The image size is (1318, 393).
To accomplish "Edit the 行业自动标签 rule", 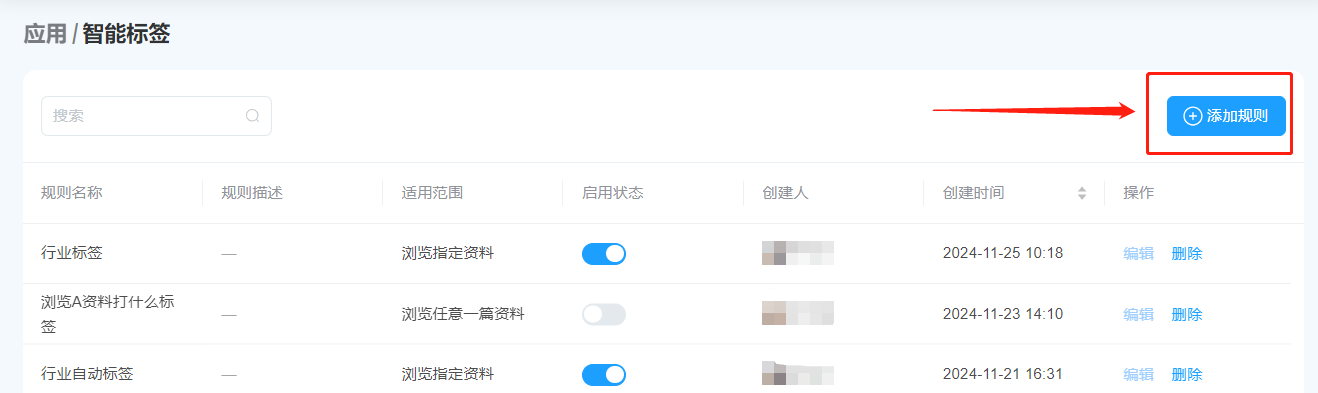I will point(1138,374).
